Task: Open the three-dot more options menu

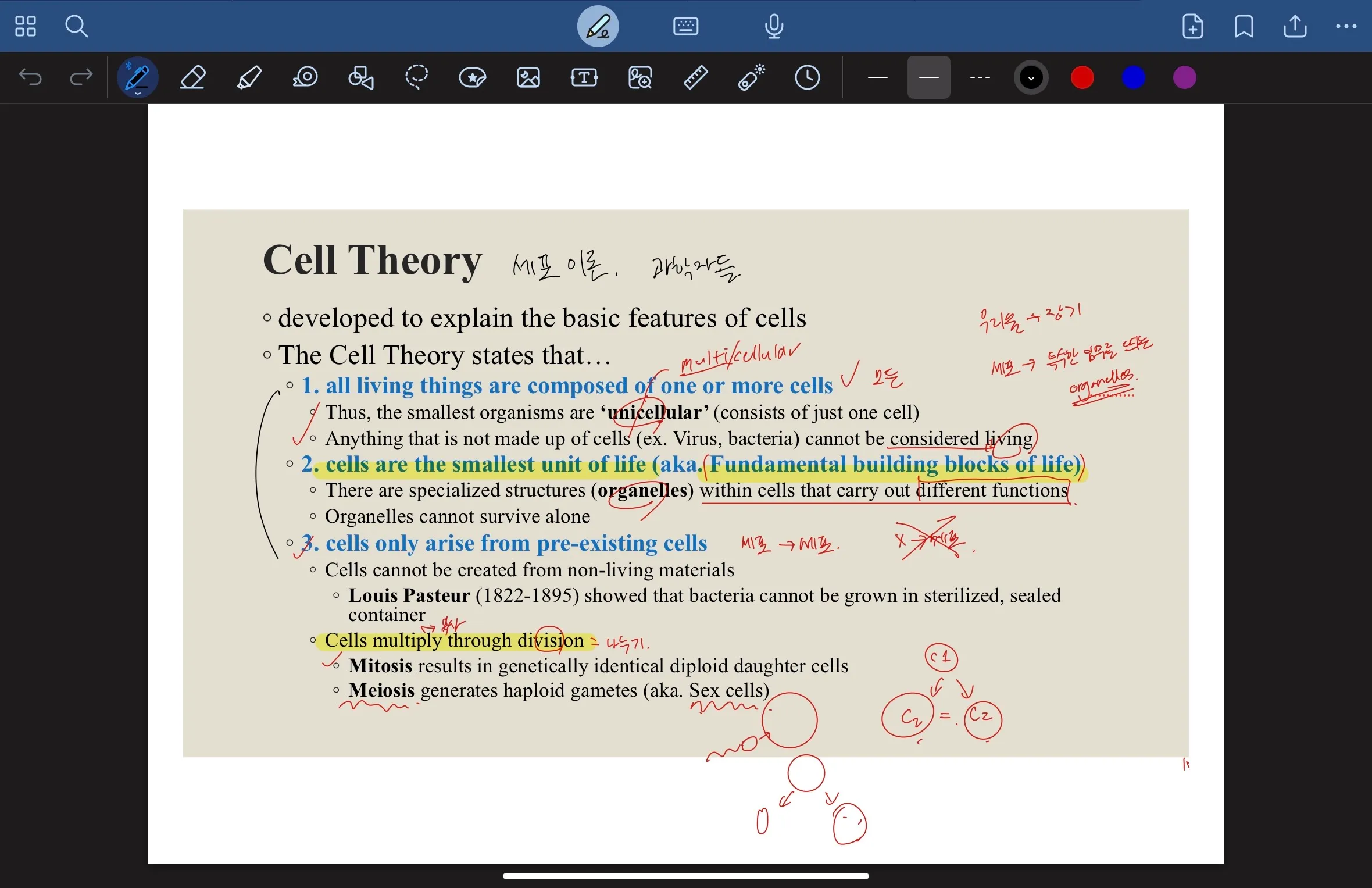Action: (1346, 27)
